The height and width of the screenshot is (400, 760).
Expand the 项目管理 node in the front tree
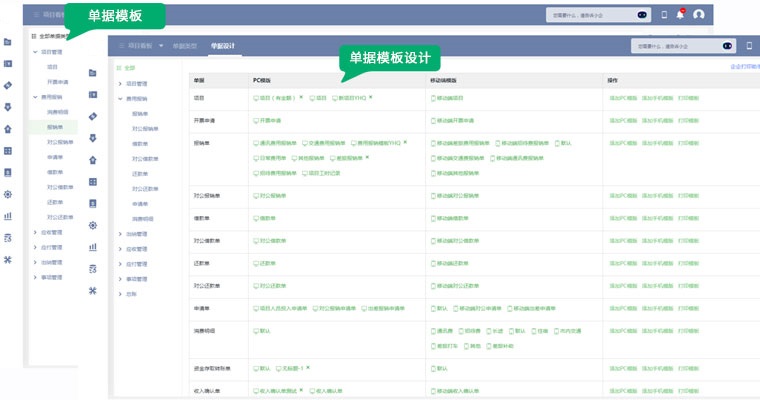point(120,83)
